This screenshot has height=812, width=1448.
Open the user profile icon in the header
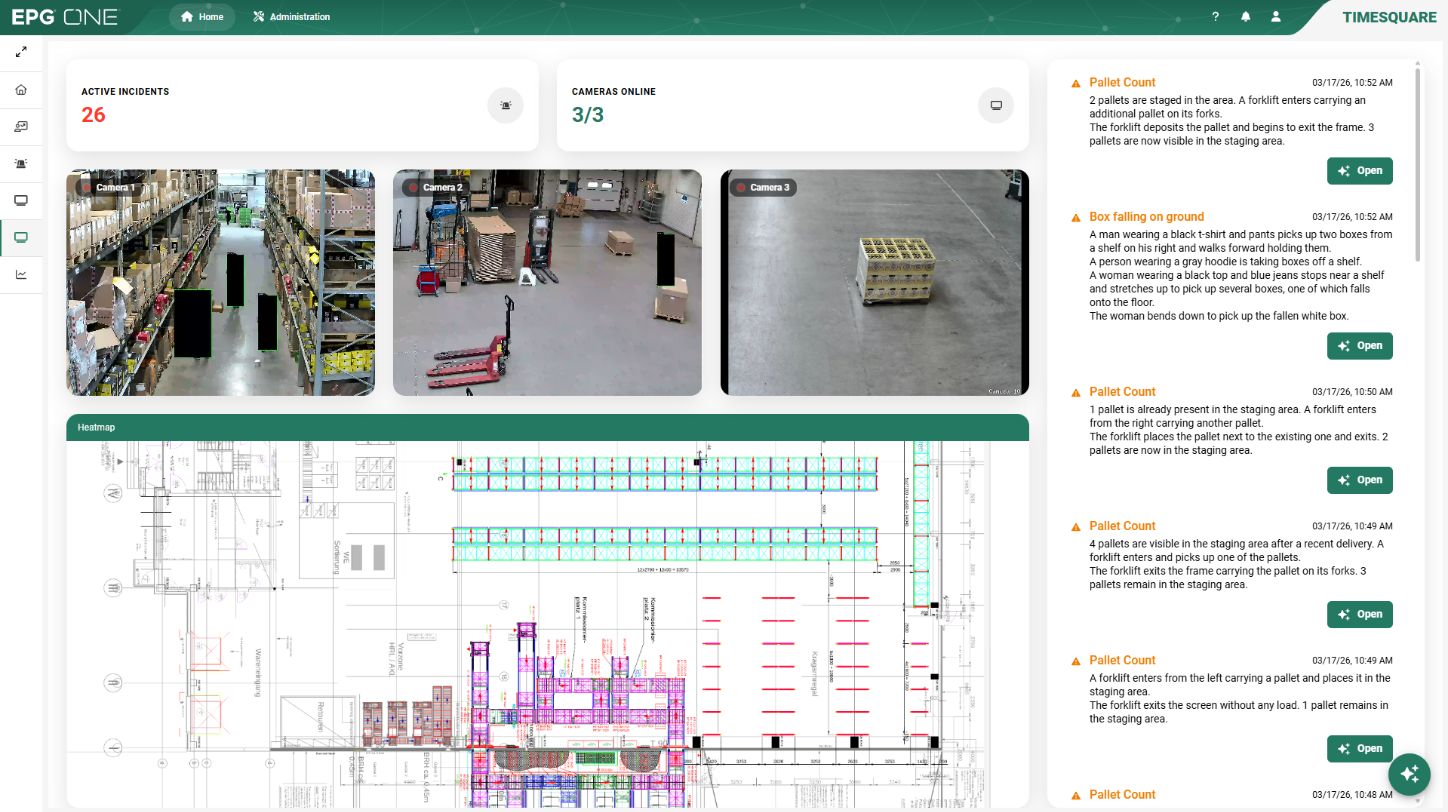pyautogui.click(x=1275, y=17)
